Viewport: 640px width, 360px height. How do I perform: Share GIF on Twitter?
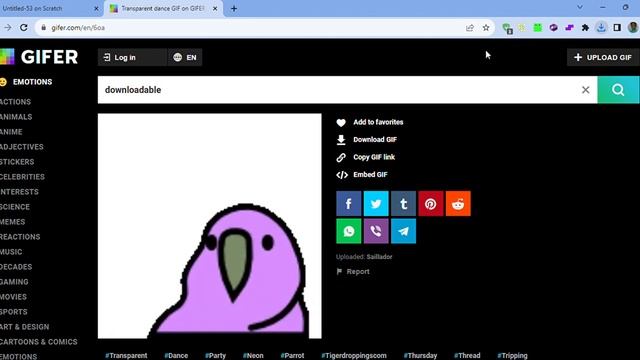pos(376,203)
